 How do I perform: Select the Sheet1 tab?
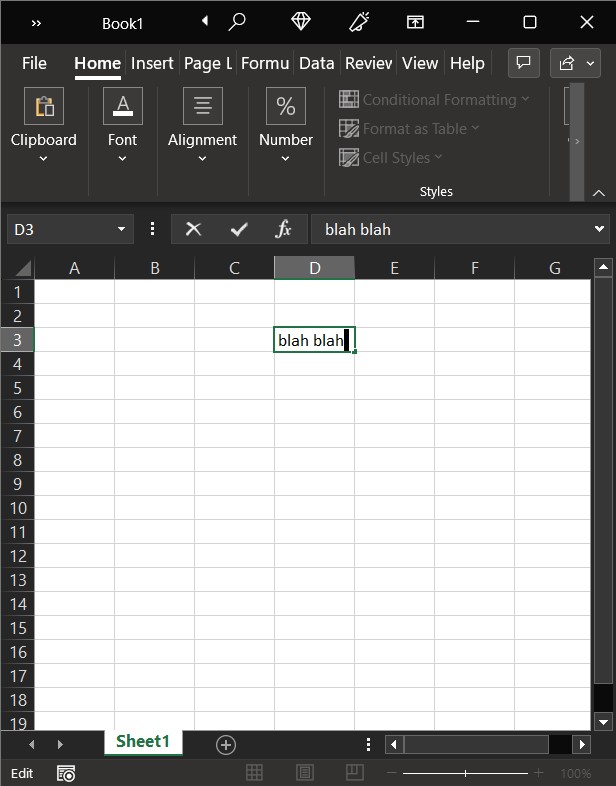(x=143, y=741)
